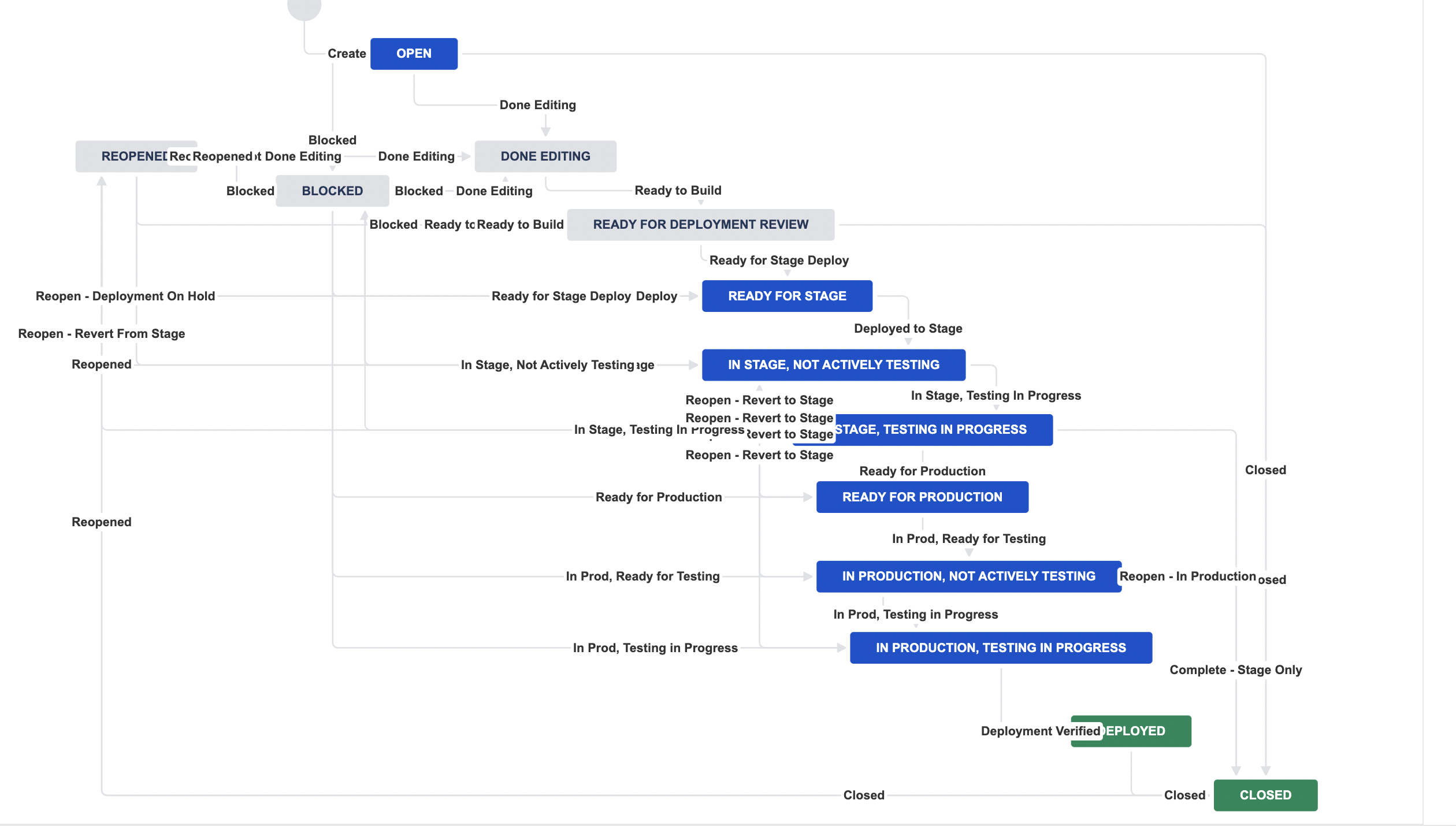Select the Reopen - Deployment On Hold transition
Screen dimensions: 1456x826
coord(125,295)
